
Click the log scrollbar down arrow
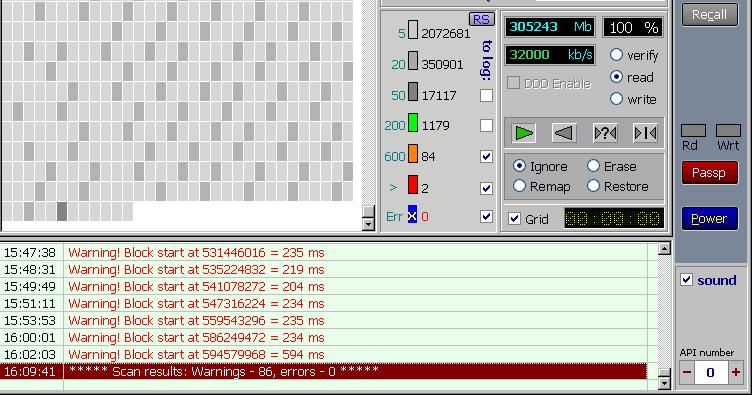click(x=664, y=383)
